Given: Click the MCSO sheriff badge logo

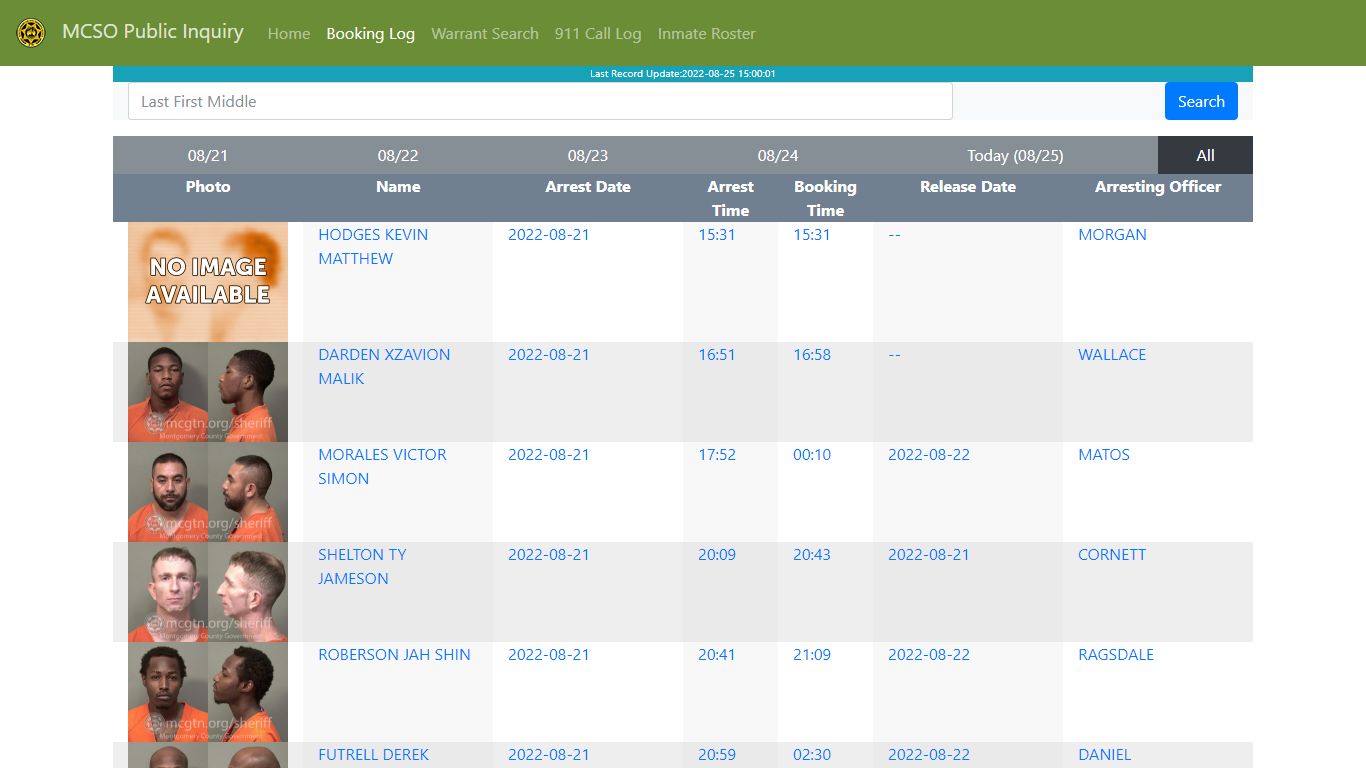Looking at the screenshot, I should (x=31, y=33).
